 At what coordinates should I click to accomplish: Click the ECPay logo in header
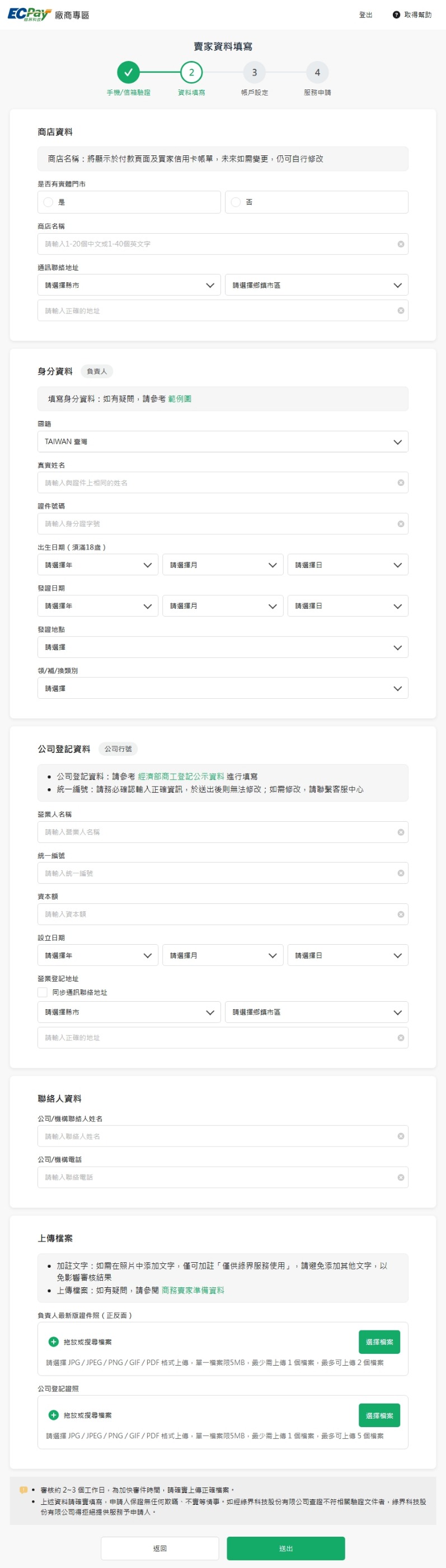pyautogui.click(x=29, y=15)
